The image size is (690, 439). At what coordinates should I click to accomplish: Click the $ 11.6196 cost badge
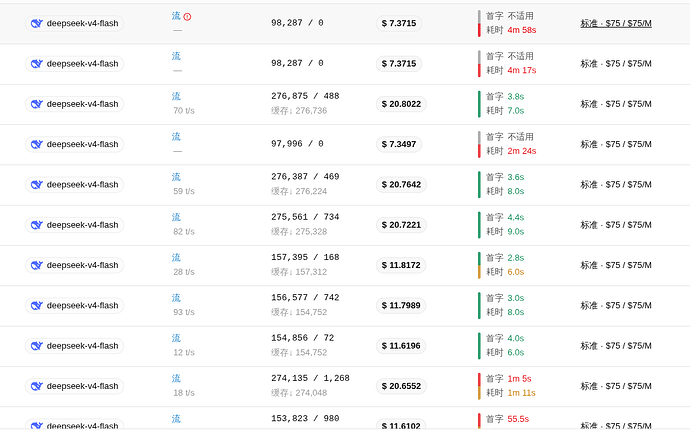tap(401, 346)
